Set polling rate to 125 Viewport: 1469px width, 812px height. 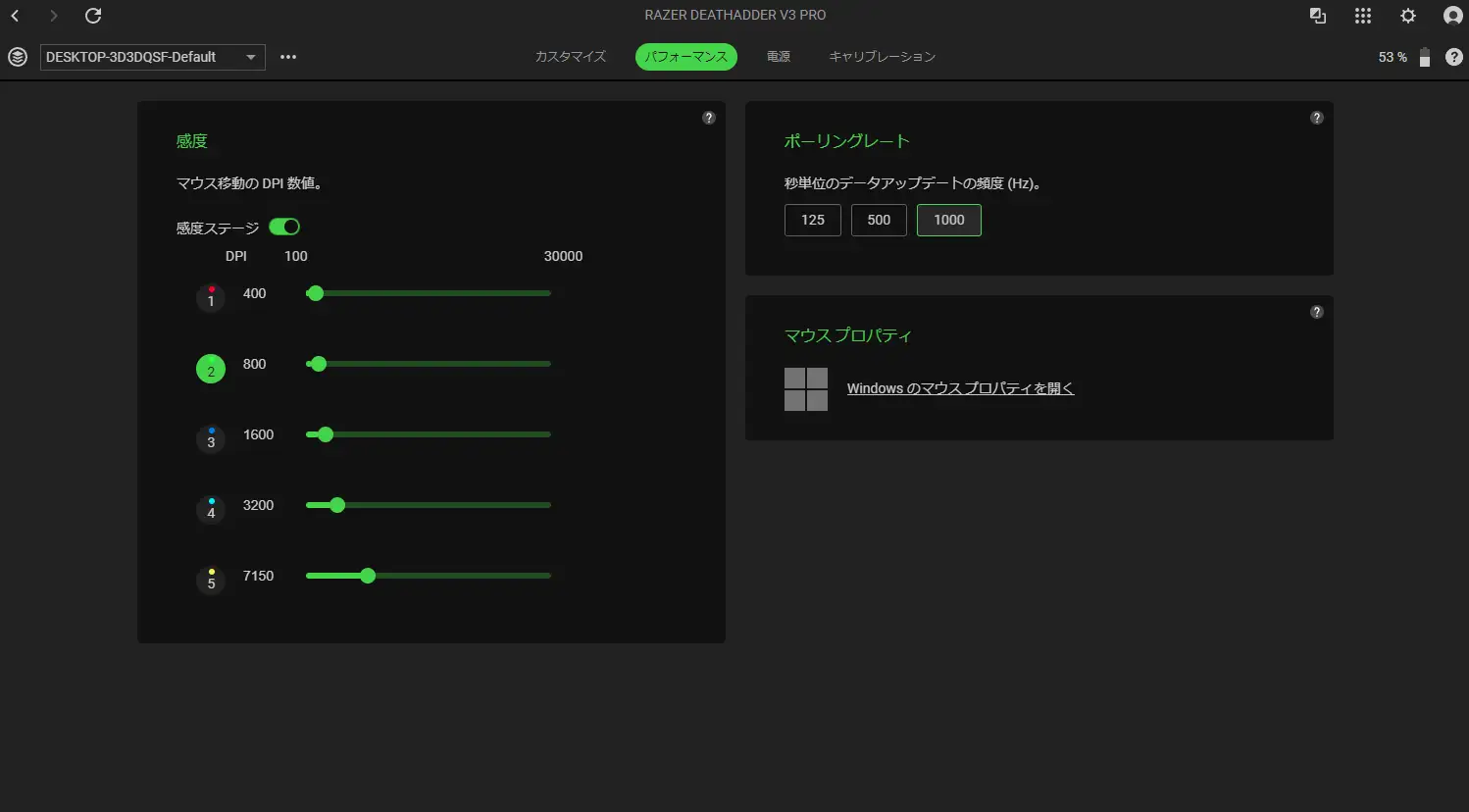coord(813,220)
